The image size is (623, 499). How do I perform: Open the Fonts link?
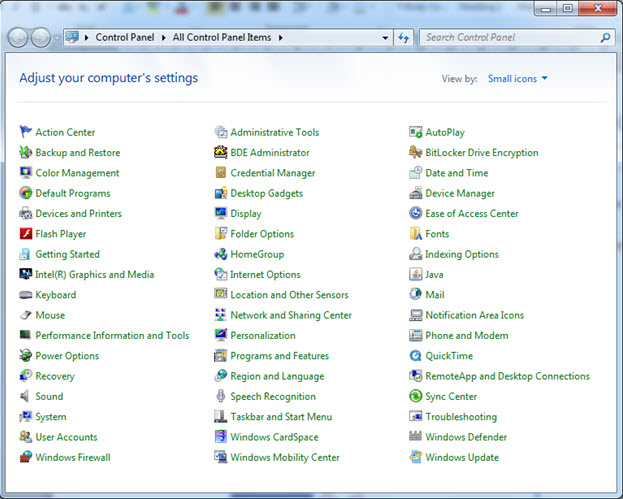coord(437,234)
